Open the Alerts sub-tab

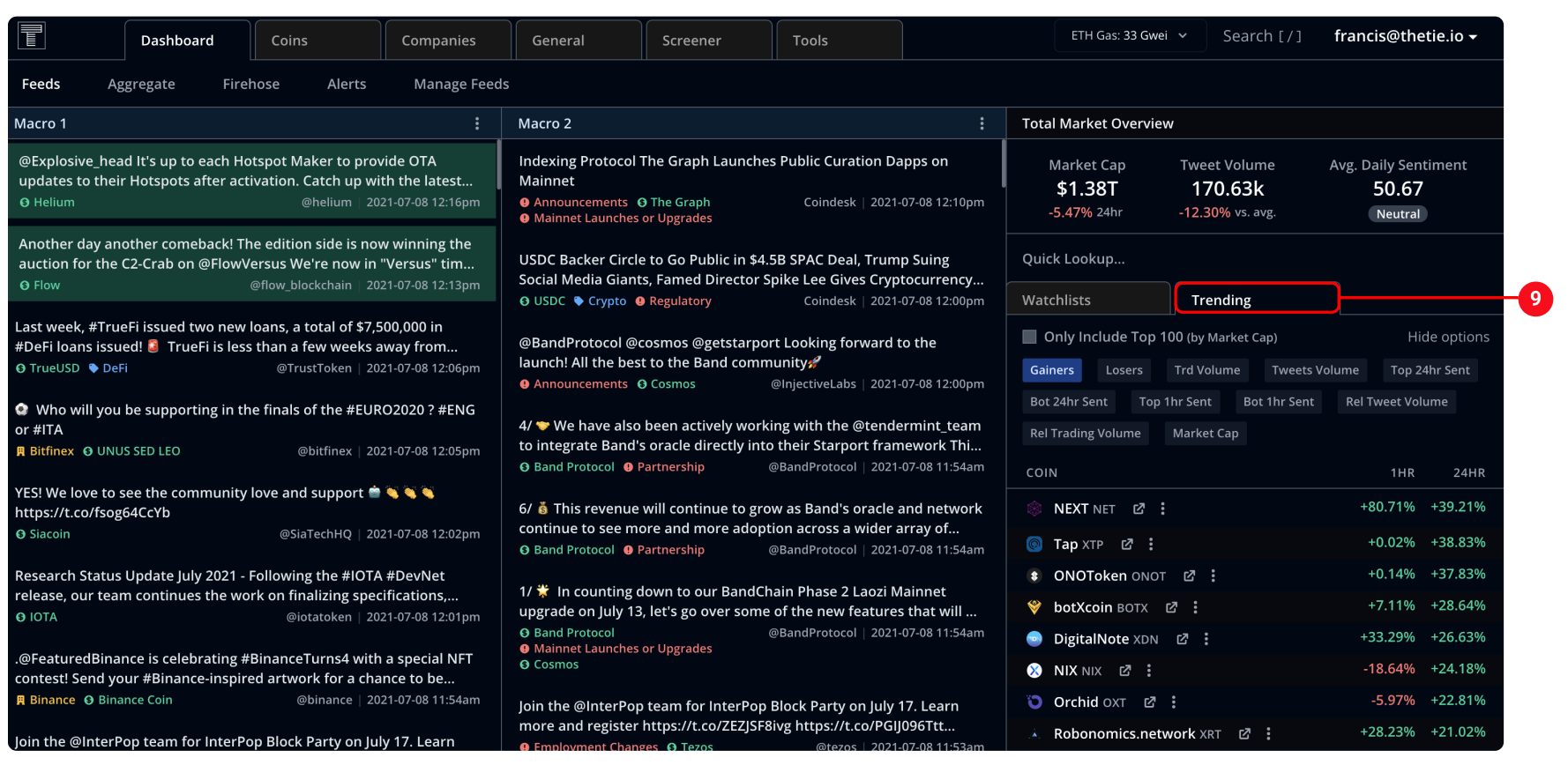(347, 84)
